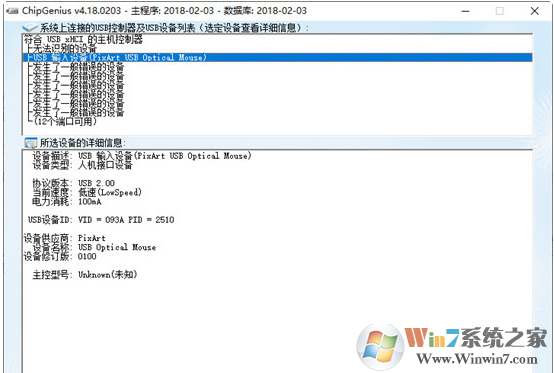Viewport: 554px width, 373px height.
Task: Click the 当前速度: 低速(LowSpeed) line
Action: click(x=87, y=193)
